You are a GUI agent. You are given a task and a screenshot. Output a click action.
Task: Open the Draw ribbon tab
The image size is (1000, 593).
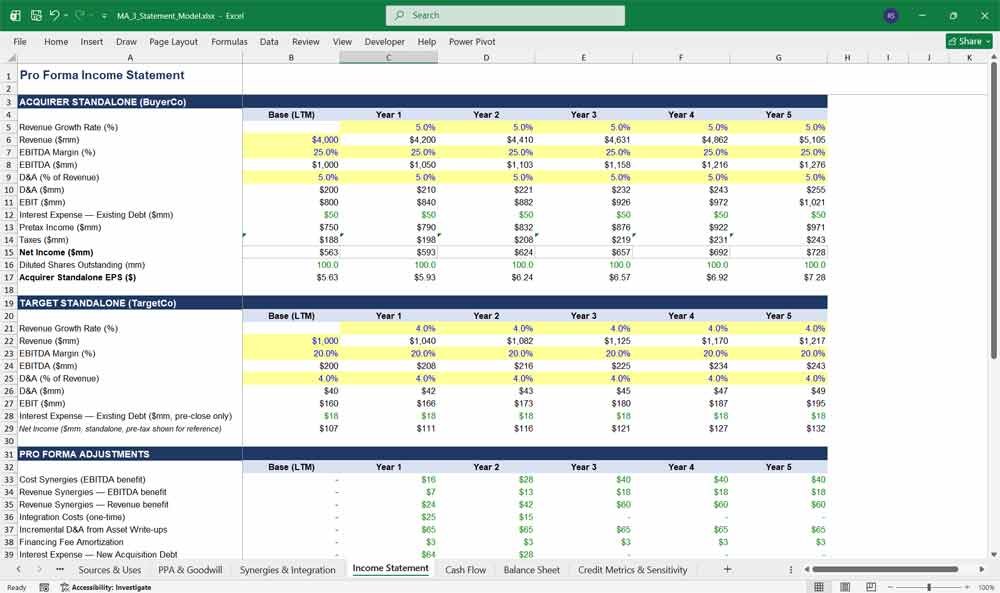(x=126, y=41)
